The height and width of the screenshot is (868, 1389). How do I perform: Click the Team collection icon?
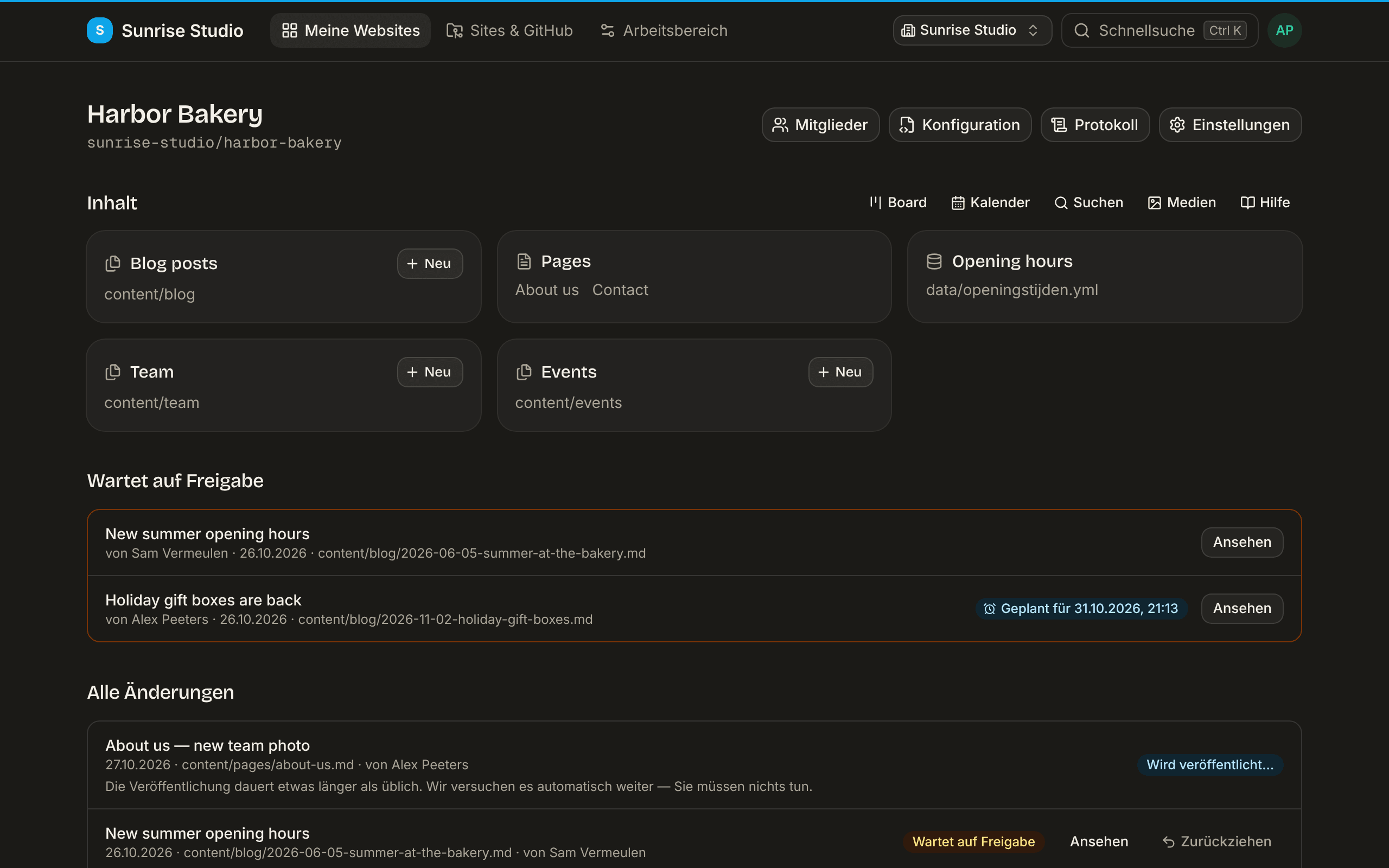coord(113,372)
